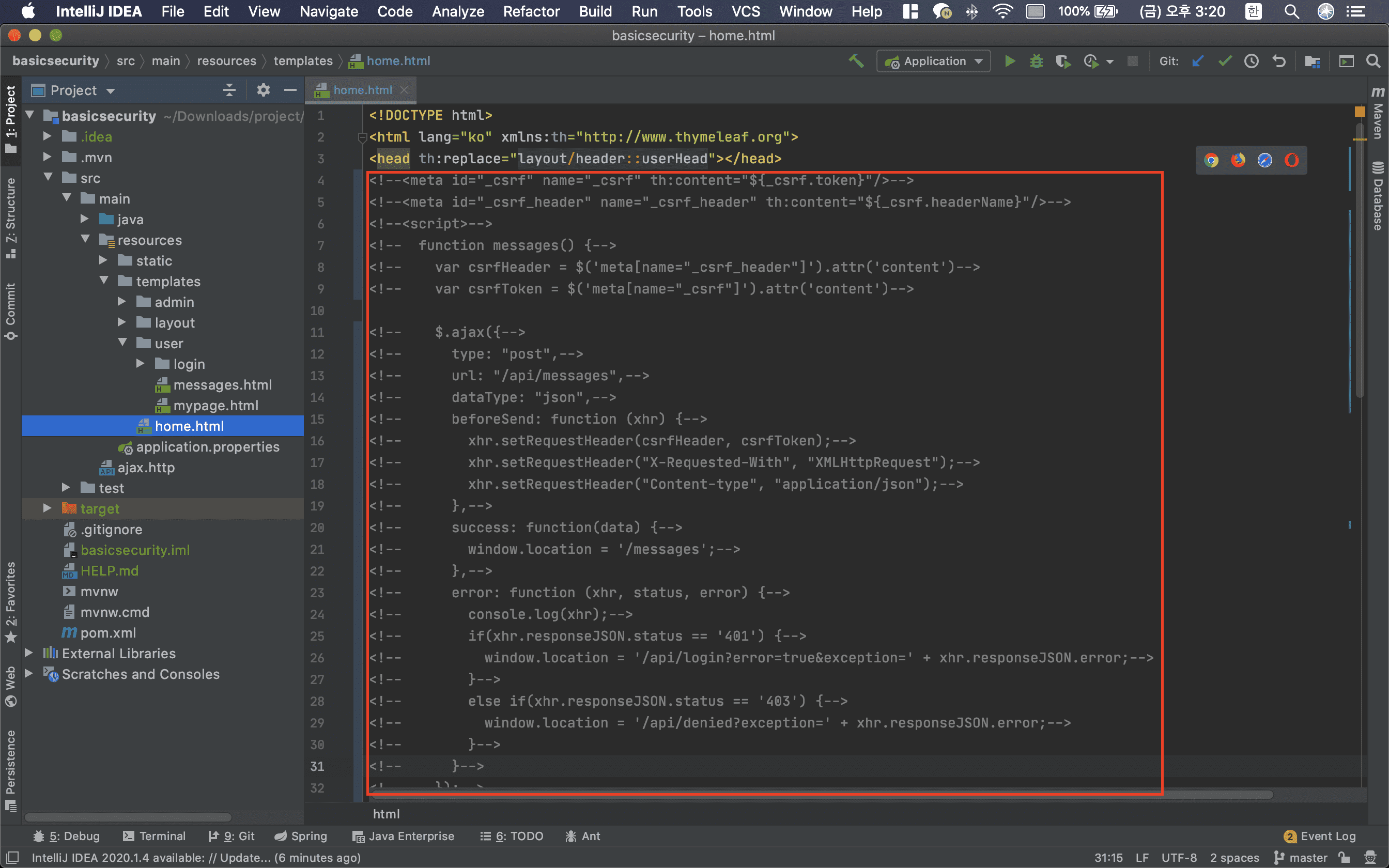
Task: Open the Terminal tool tab
Action: pyautogui.click(x=154, y=836)
